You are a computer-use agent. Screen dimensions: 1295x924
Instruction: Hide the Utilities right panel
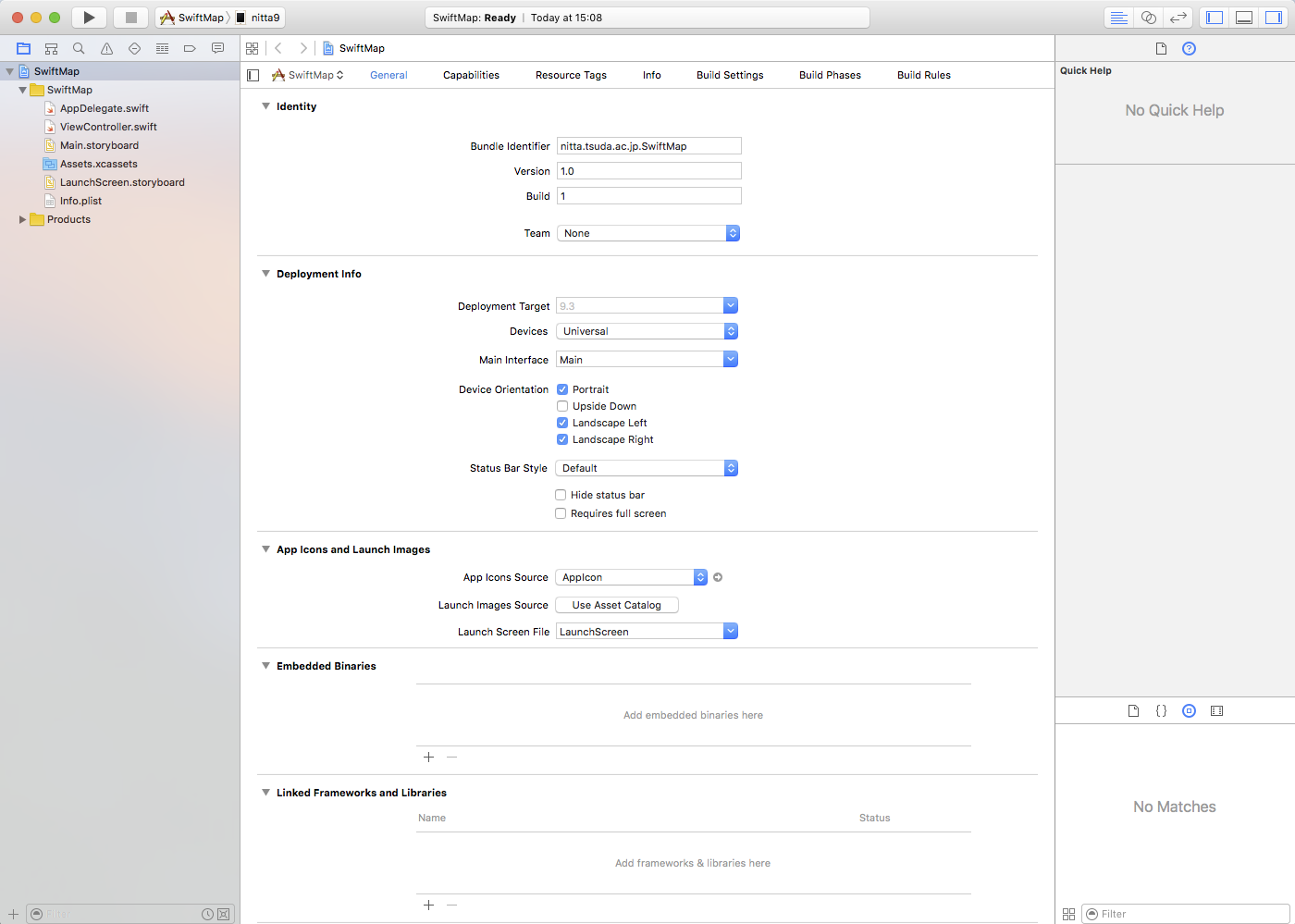click(1274, 18)
